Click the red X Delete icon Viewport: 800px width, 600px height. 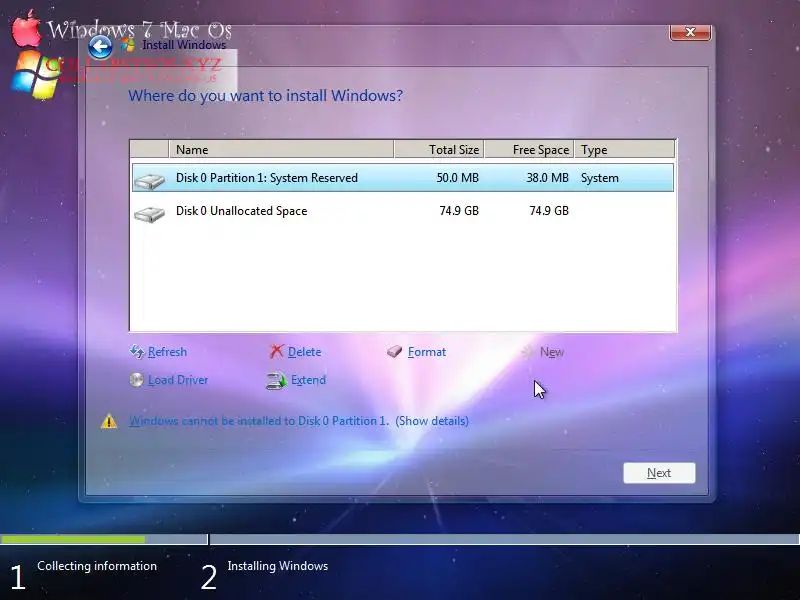[276, 351]
